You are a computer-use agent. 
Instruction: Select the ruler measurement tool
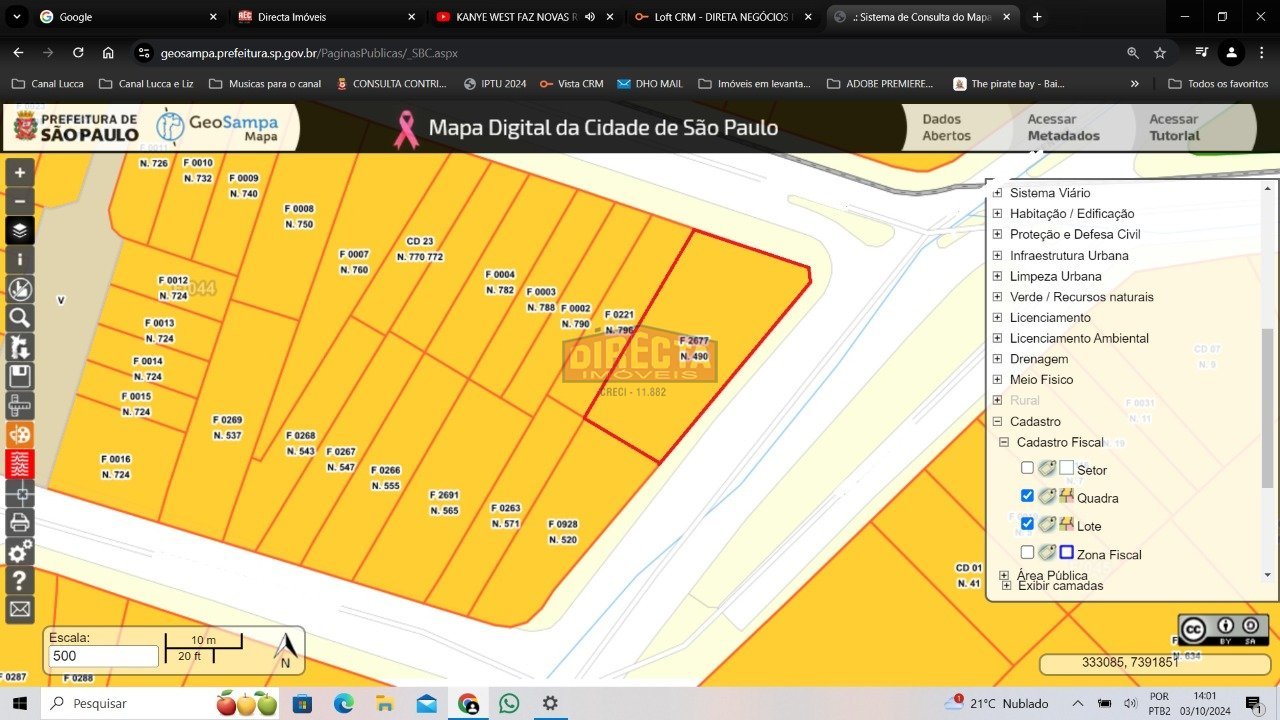[20, 405]
